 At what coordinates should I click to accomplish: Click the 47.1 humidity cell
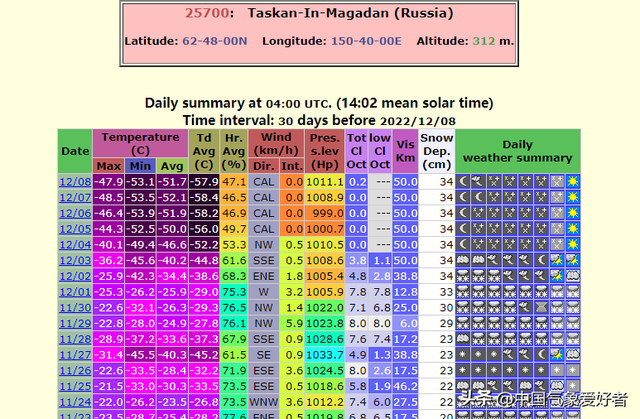234,182
